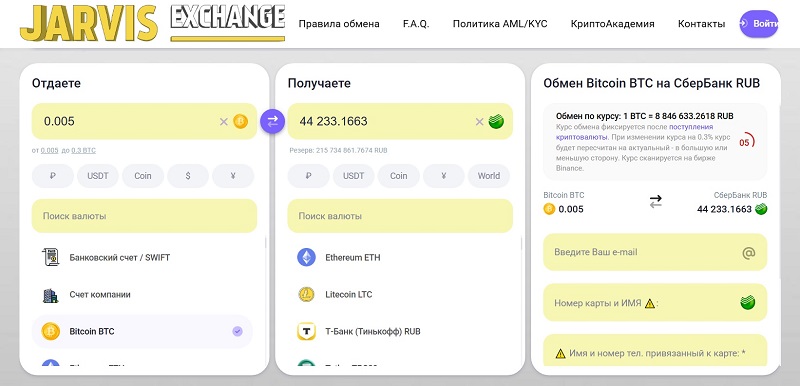The height and width of the screenshot is (386, 800).
Task: Click the Bitcoin coin icon in give field
Action: (240, 121)
